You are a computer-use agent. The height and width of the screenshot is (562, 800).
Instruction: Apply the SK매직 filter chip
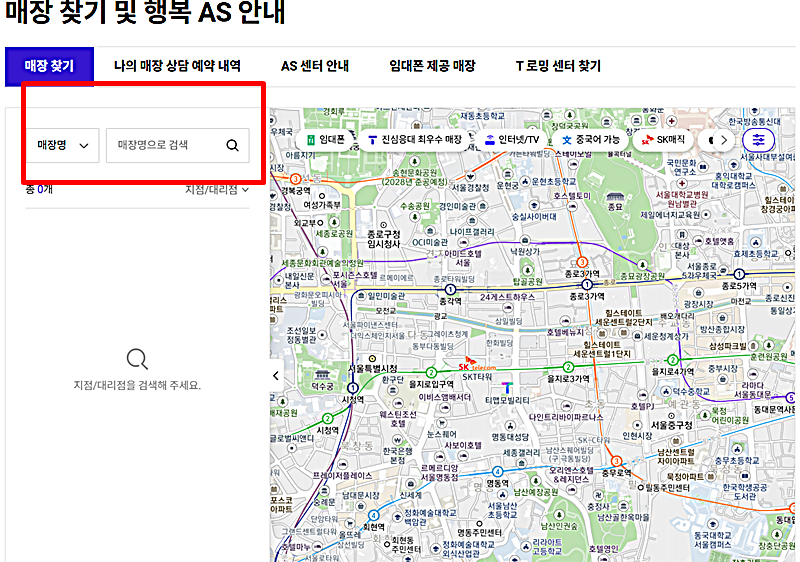tap(664, 140)
